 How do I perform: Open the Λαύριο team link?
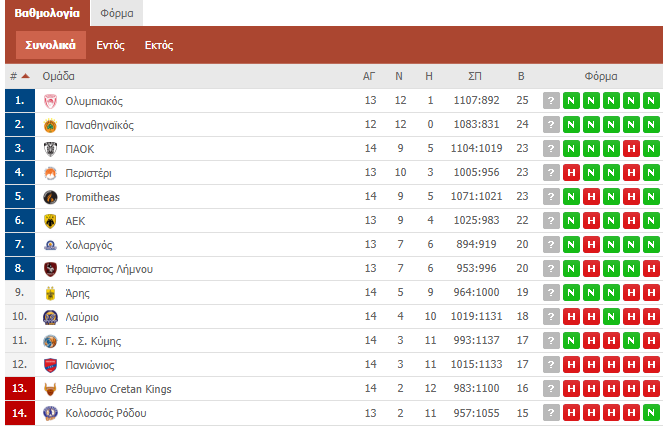[x=82, y=317]
